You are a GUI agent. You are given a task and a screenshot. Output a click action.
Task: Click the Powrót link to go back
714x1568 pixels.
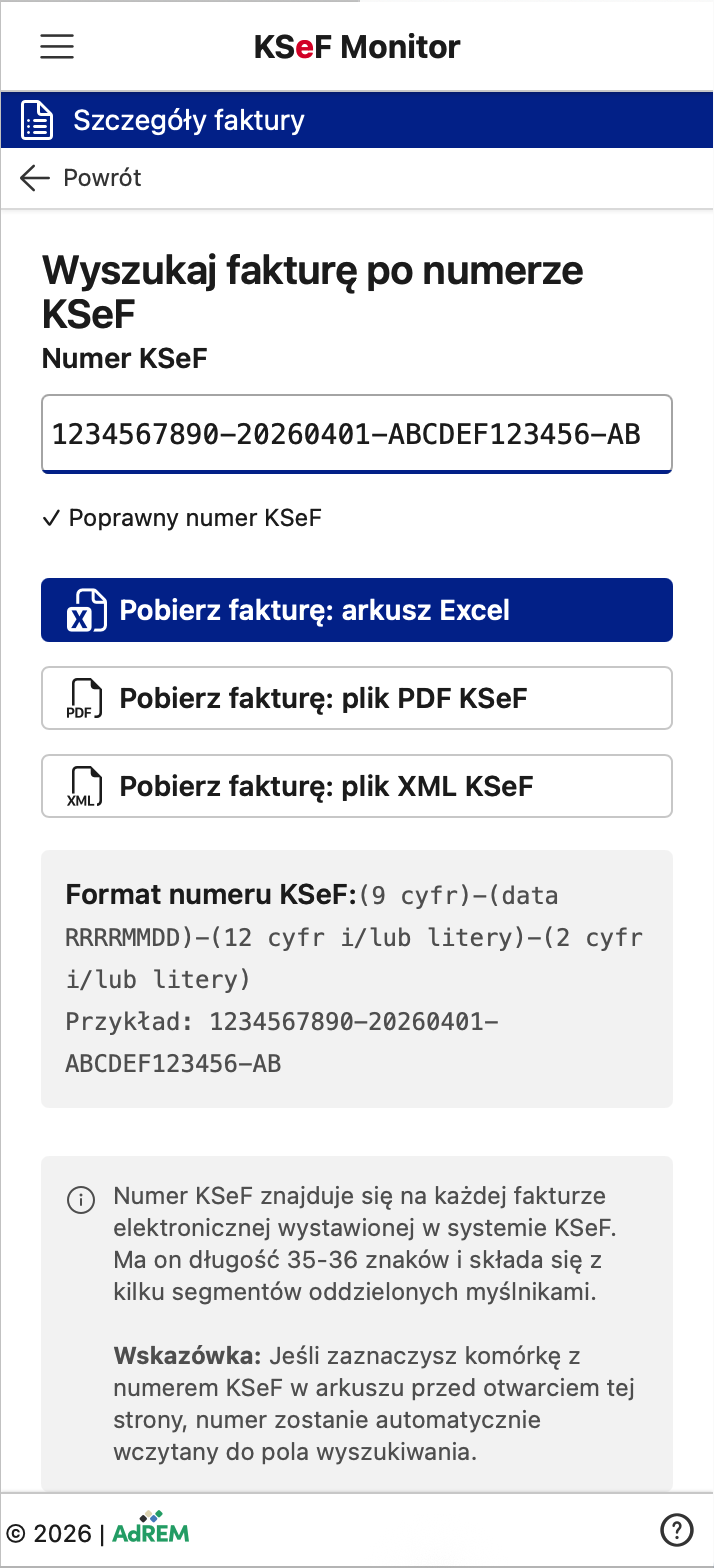coord(103,178)
